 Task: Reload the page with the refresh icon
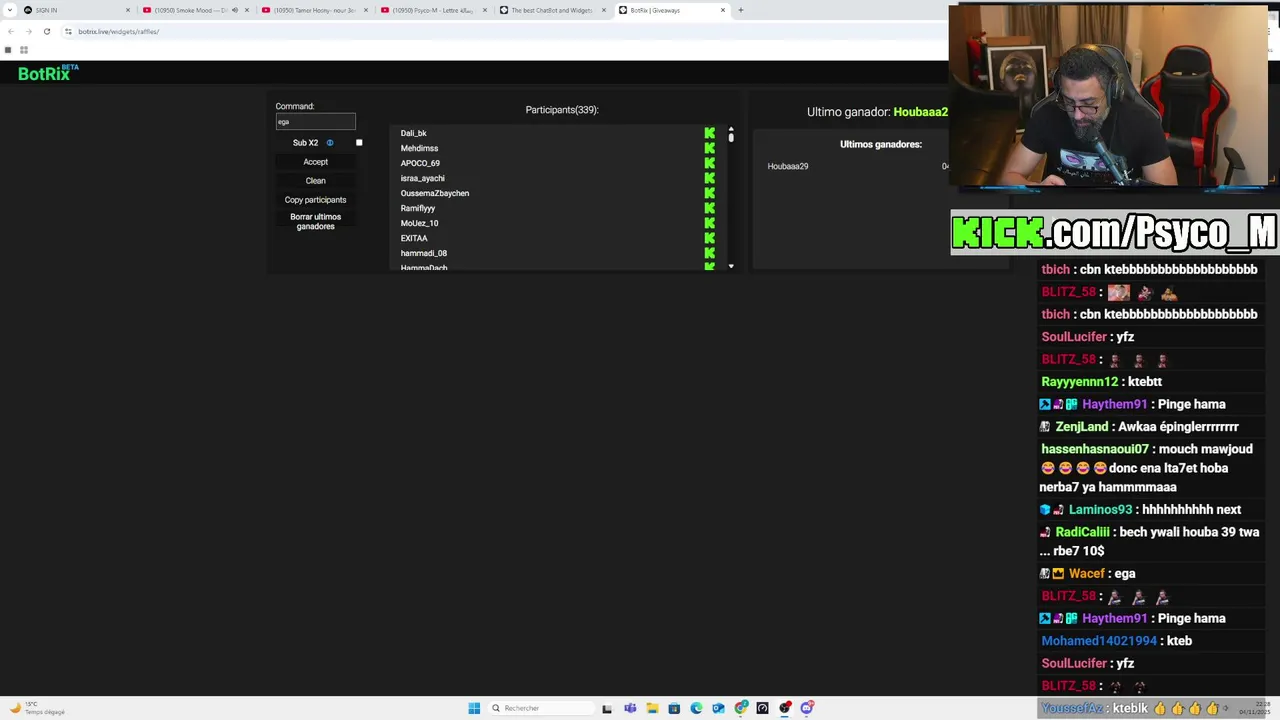tap(46, 31)
